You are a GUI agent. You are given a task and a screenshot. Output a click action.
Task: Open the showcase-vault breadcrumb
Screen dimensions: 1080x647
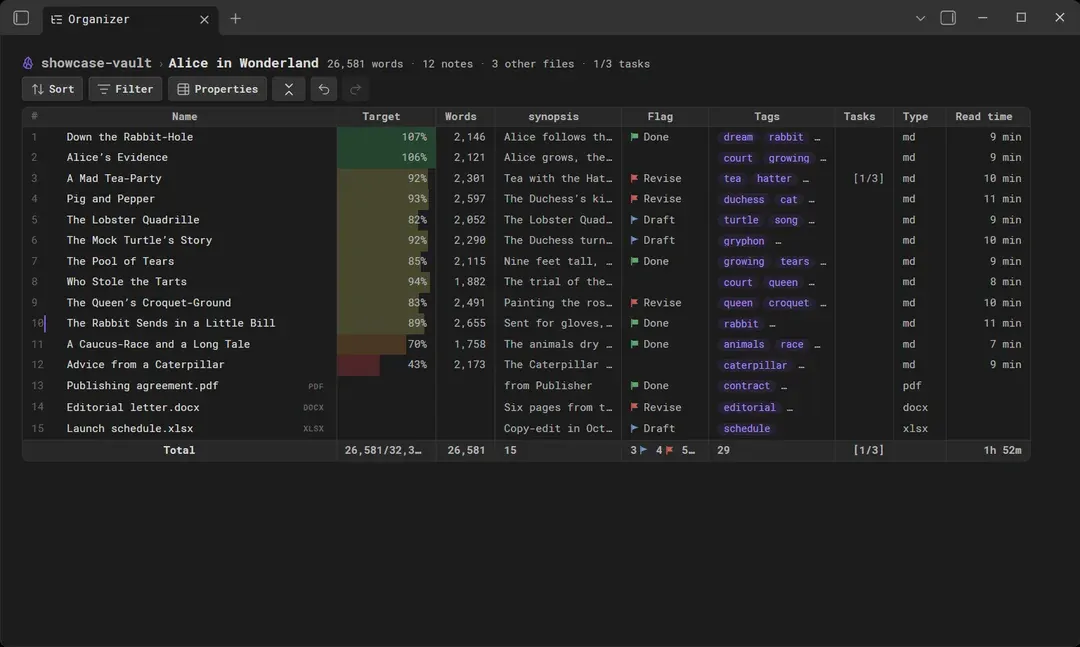[96, 63]
